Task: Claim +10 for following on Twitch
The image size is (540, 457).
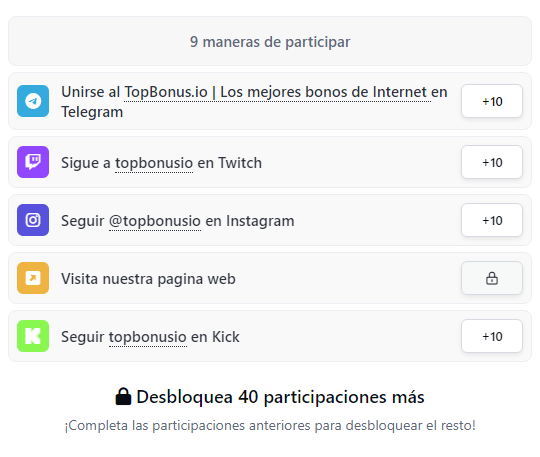Action: pyautogui.click(x=492, y=162)
